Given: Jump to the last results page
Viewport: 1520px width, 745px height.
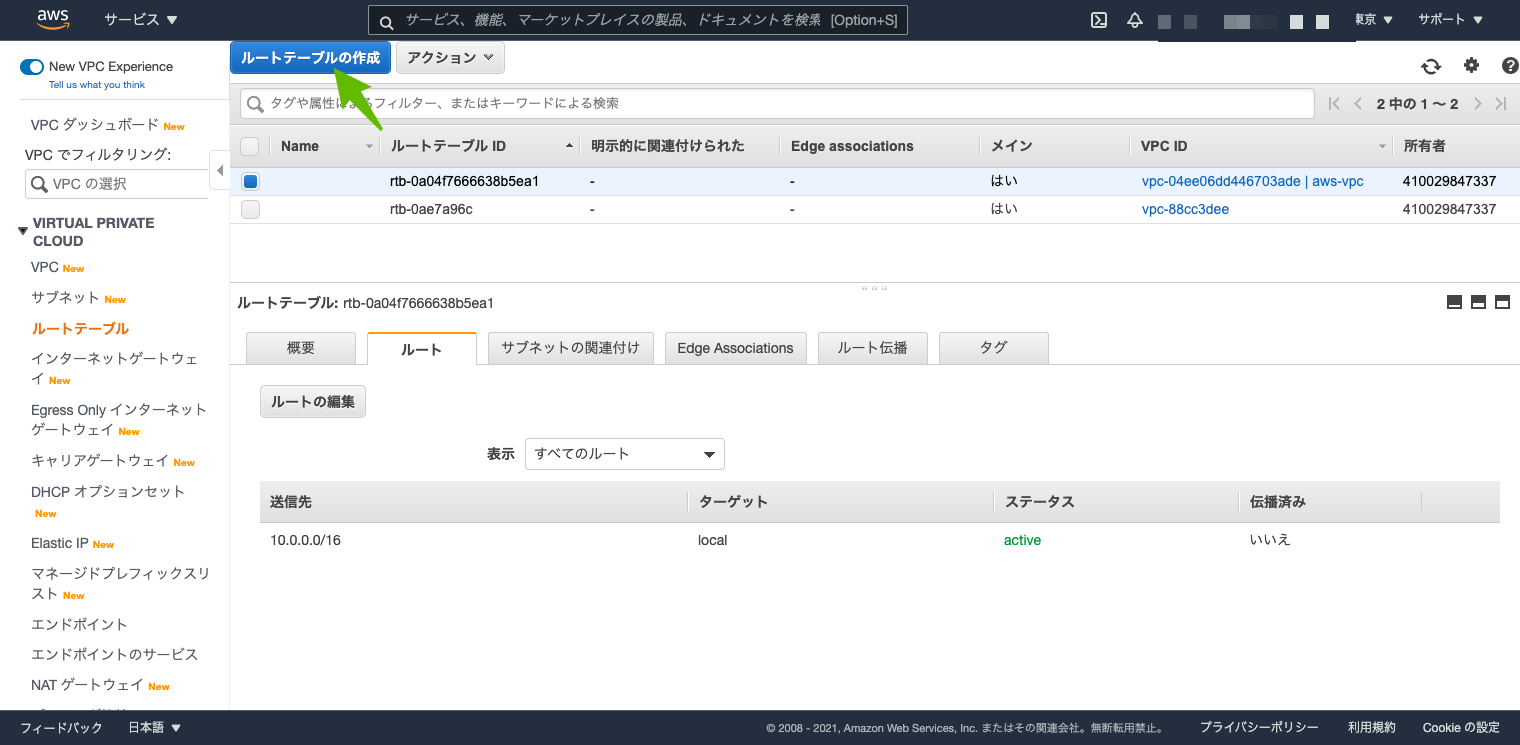Looking at the screenshot, I should [x=1501, y=104].
